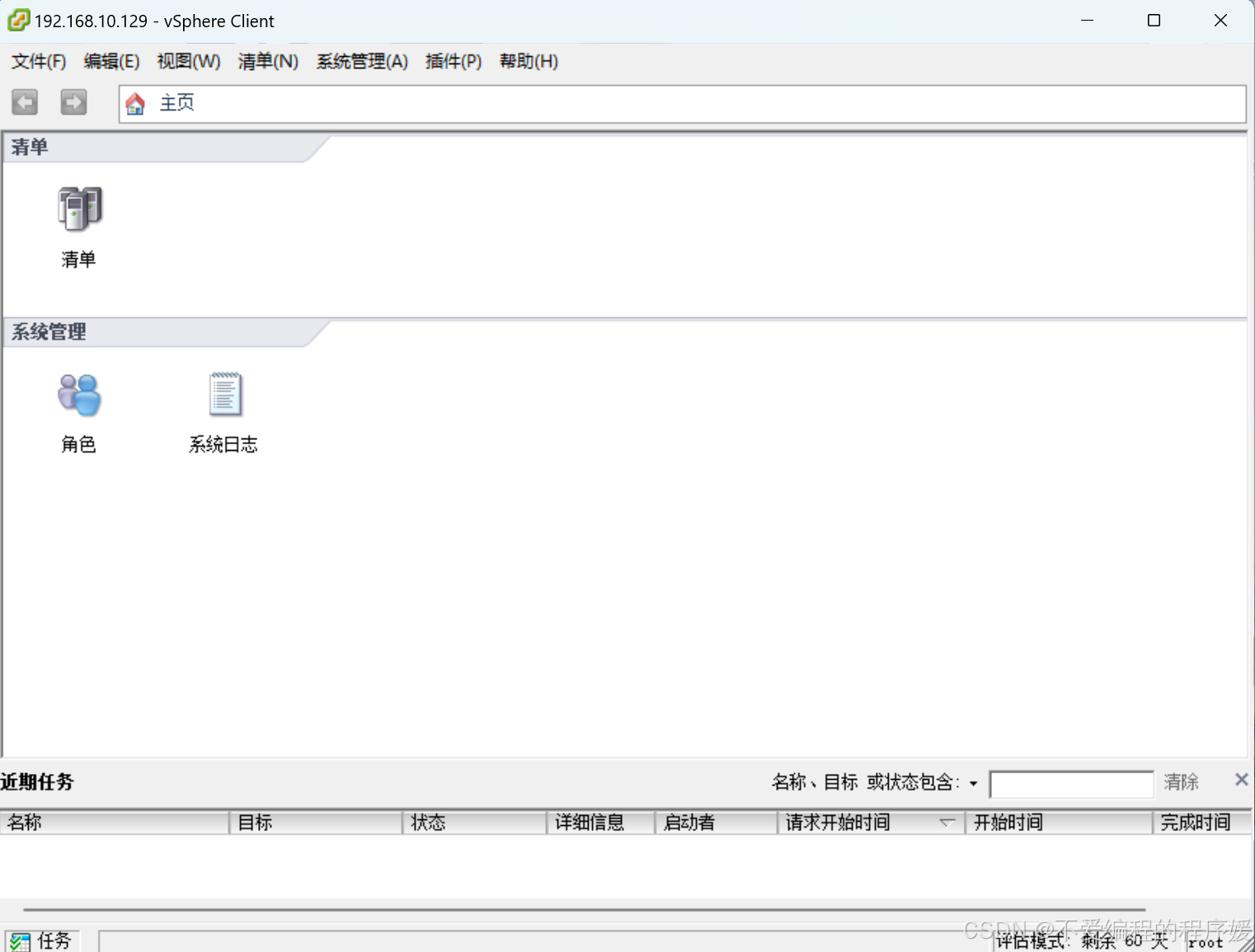Click the recent tasks filter input field

[x=1071, y=784]
